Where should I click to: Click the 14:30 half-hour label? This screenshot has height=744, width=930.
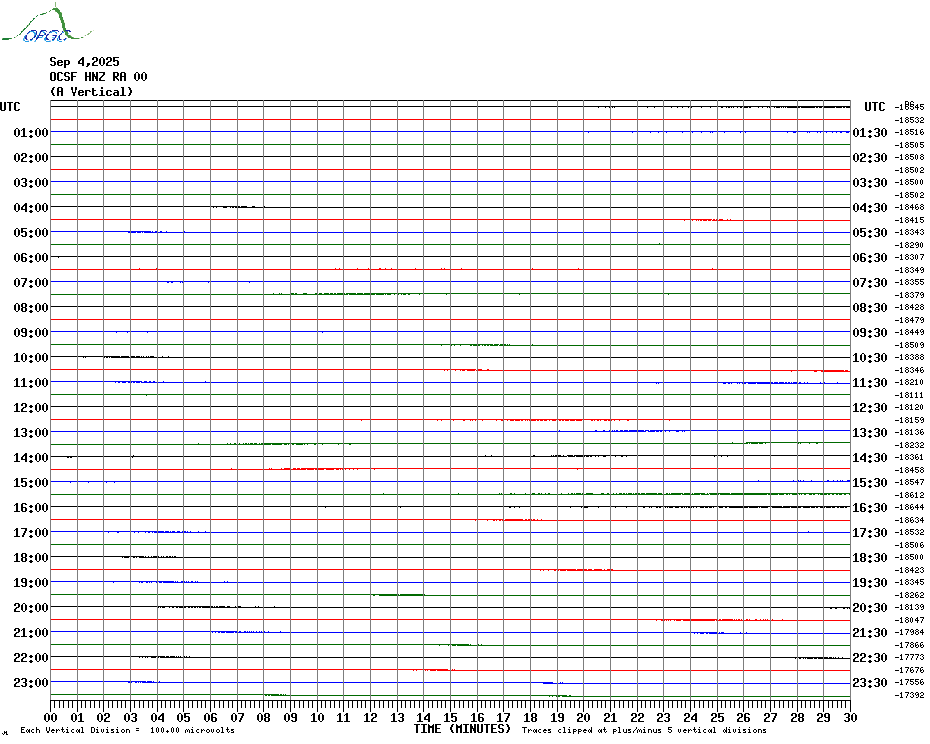pos(870,457)
